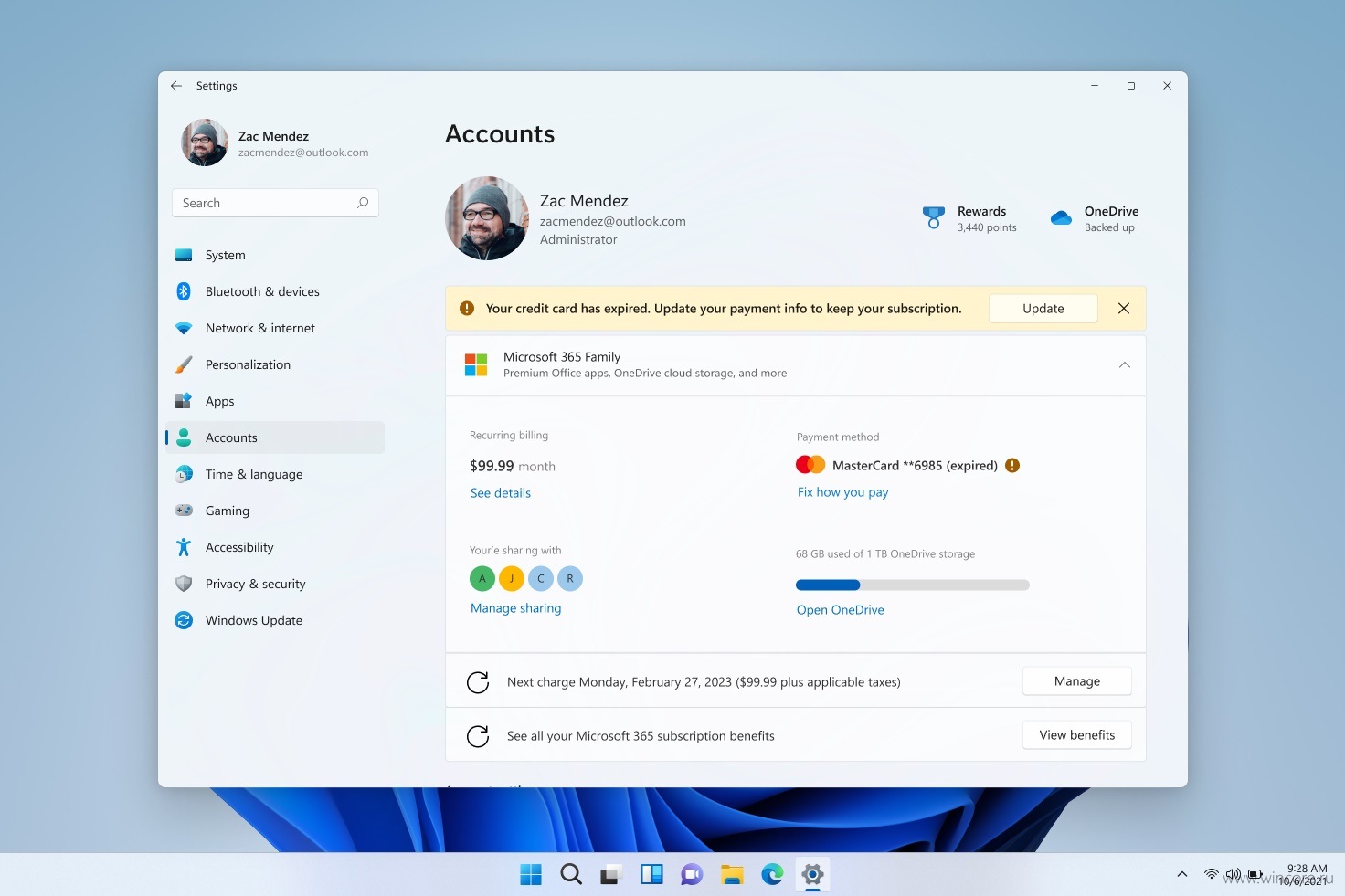The width and height of the screenshot is (1345, 896).
Task: Click the Accounts person icon in sidebar
Action: [184, 437]
